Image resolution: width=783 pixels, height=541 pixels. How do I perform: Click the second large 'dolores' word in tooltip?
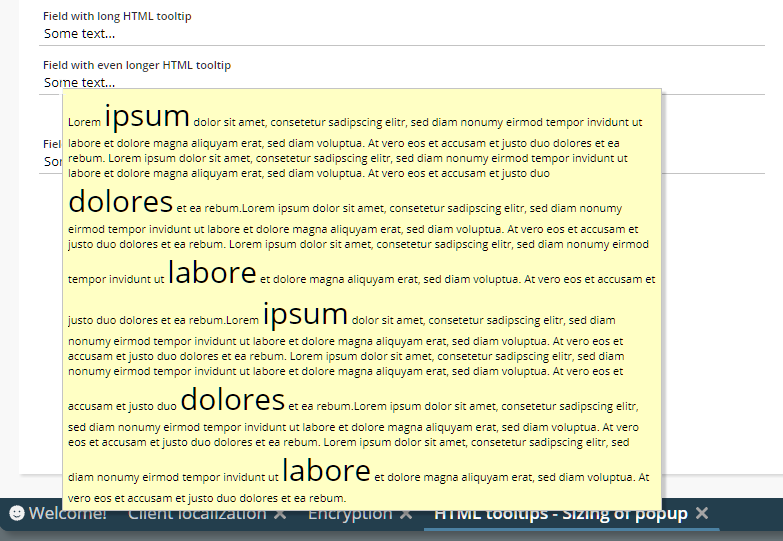point(233,400)
